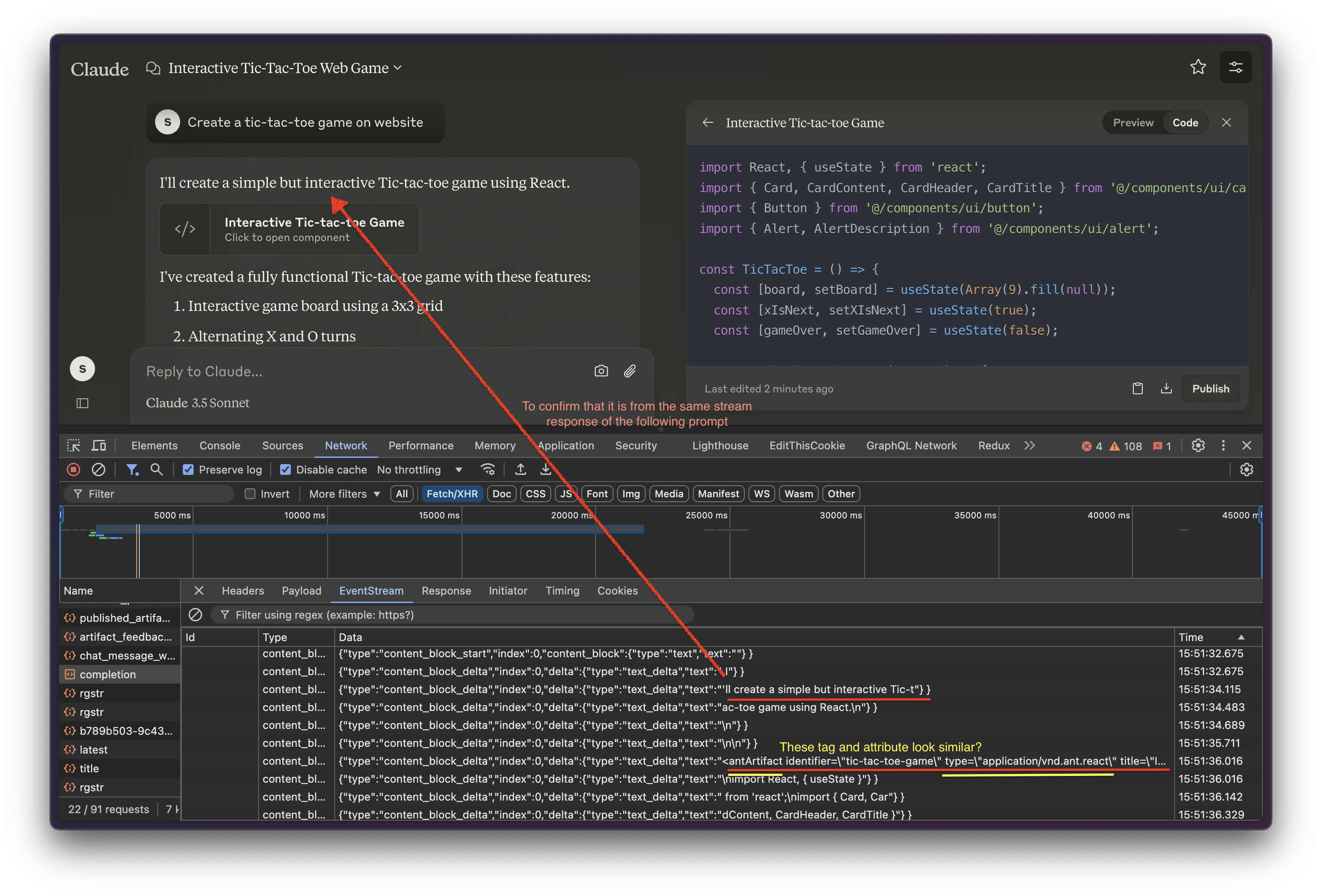Click the Publish button
The height and width of the screenshot is (896, 1322).
coord(1210,388)
